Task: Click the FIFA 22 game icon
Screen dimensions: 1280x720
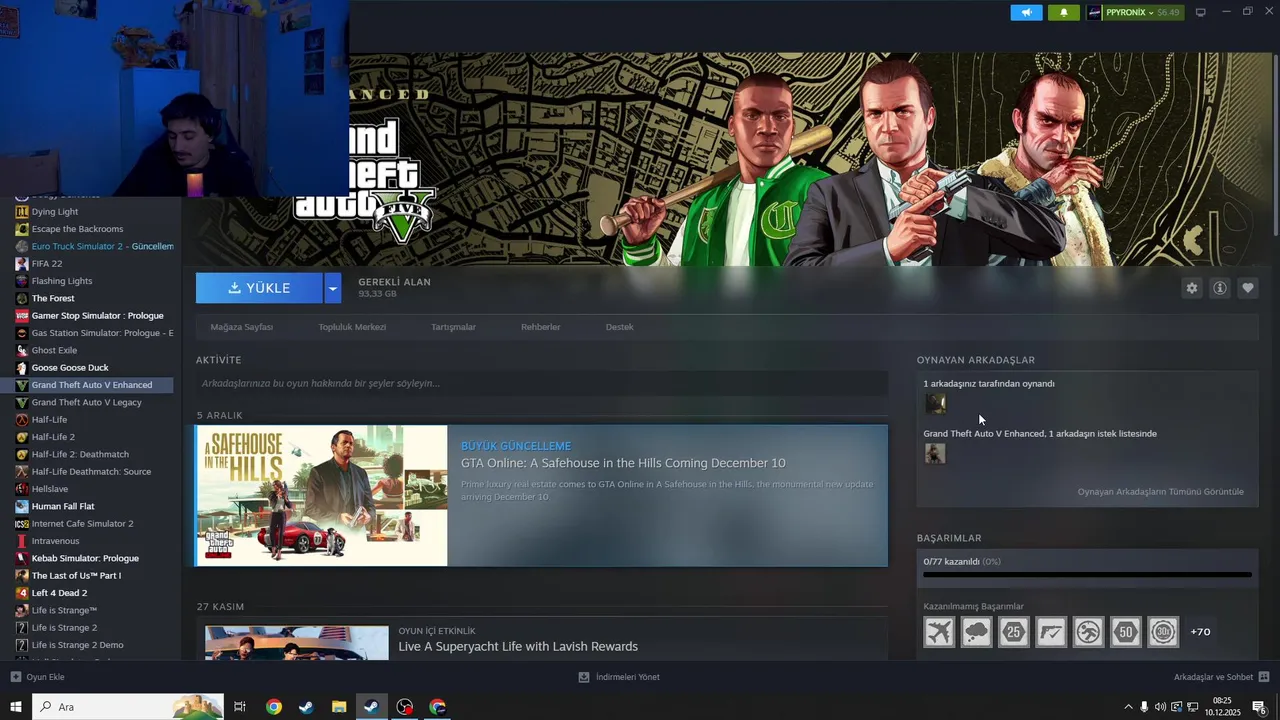Action: point(22,264)
